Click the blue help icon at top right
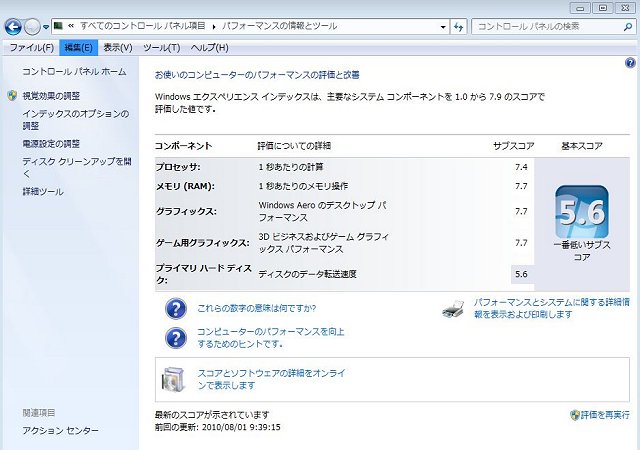The image size is (640, 450). pyautogui.click(x=630, y=62)
